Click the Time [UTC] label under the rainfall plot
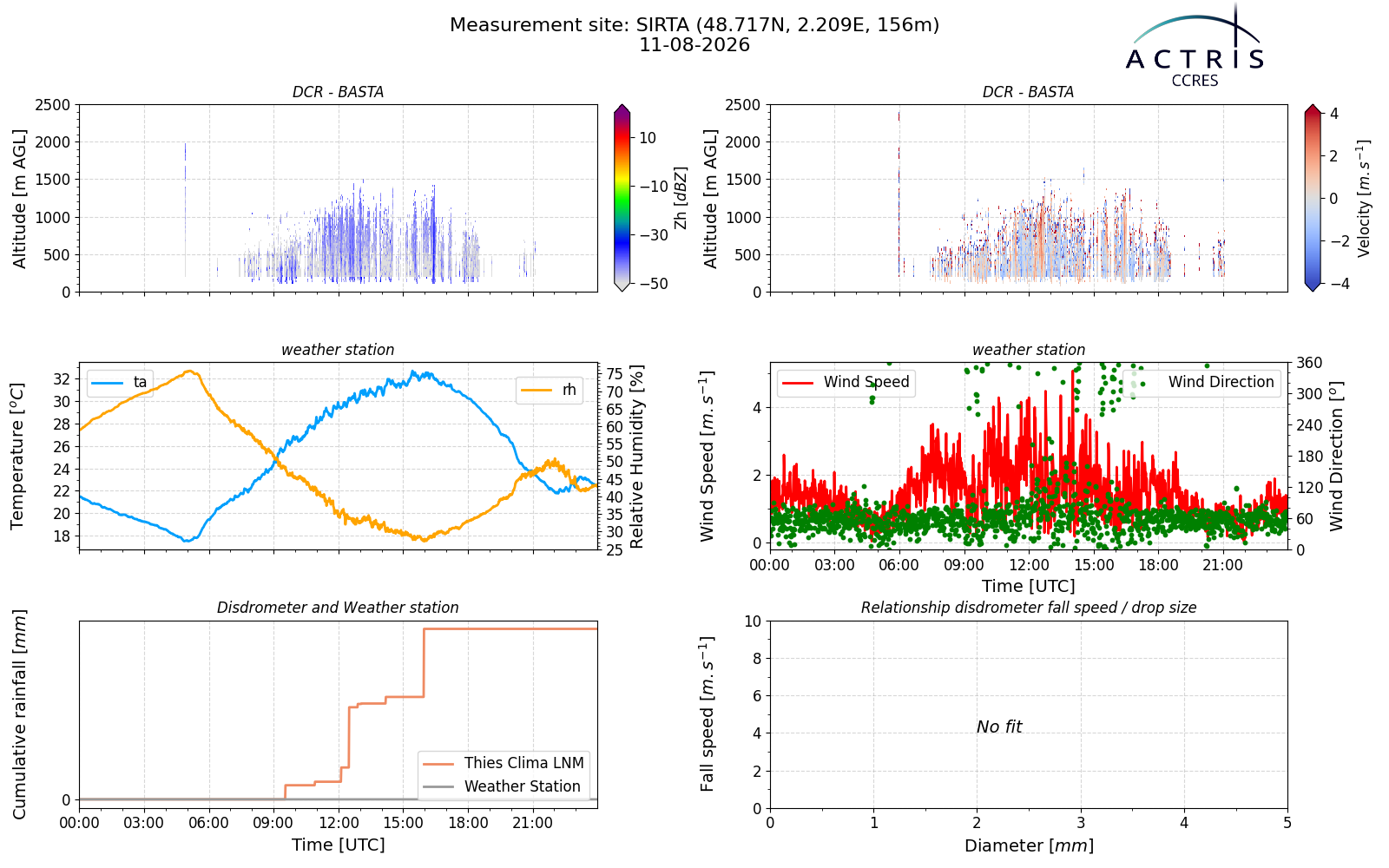Viewport: 1389px width, 868px height. pyautogui.click(x=339, y=845)
